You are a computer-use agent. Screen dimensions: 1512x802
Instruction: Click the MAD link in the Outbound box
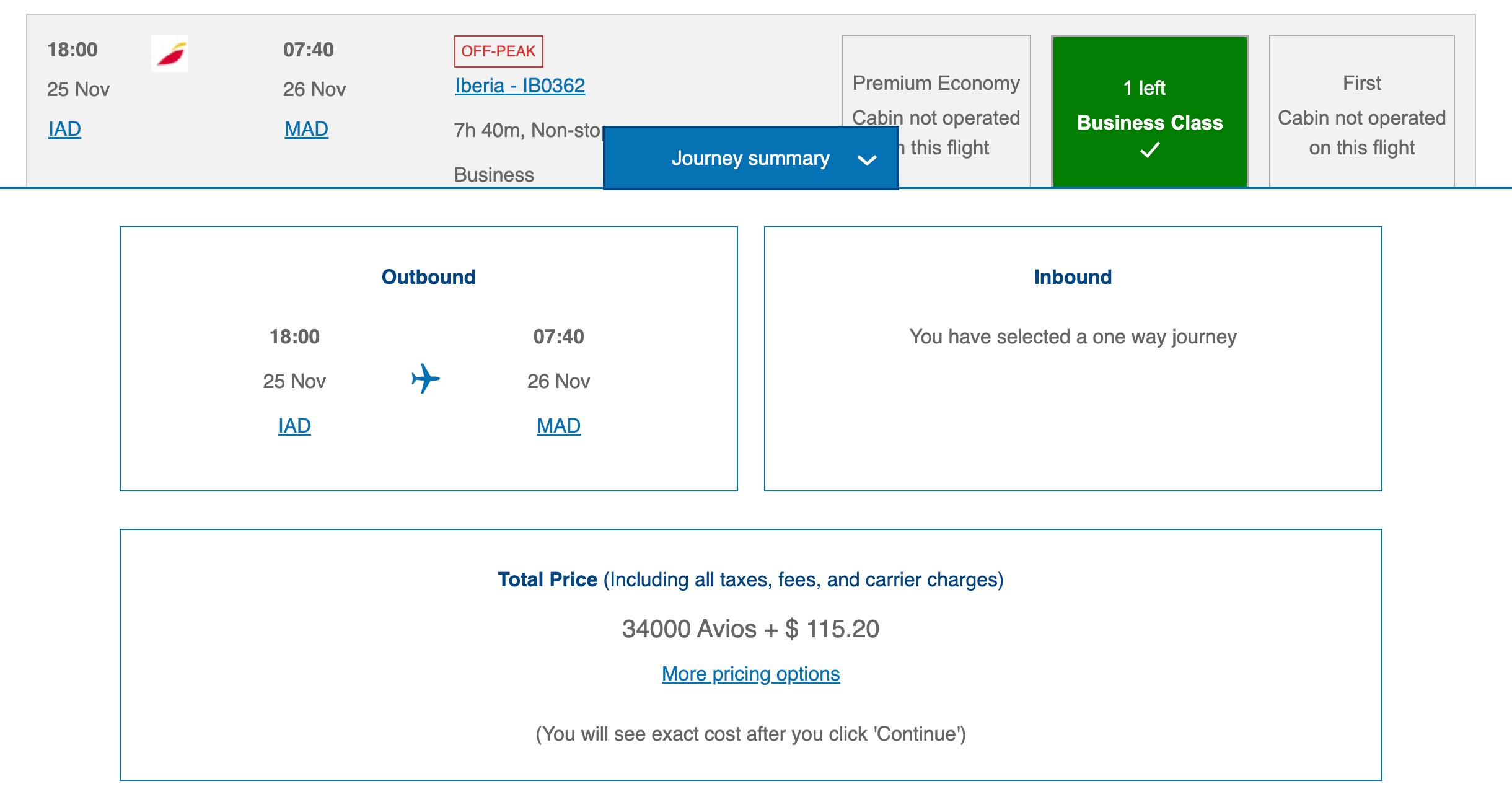[557, 425]
